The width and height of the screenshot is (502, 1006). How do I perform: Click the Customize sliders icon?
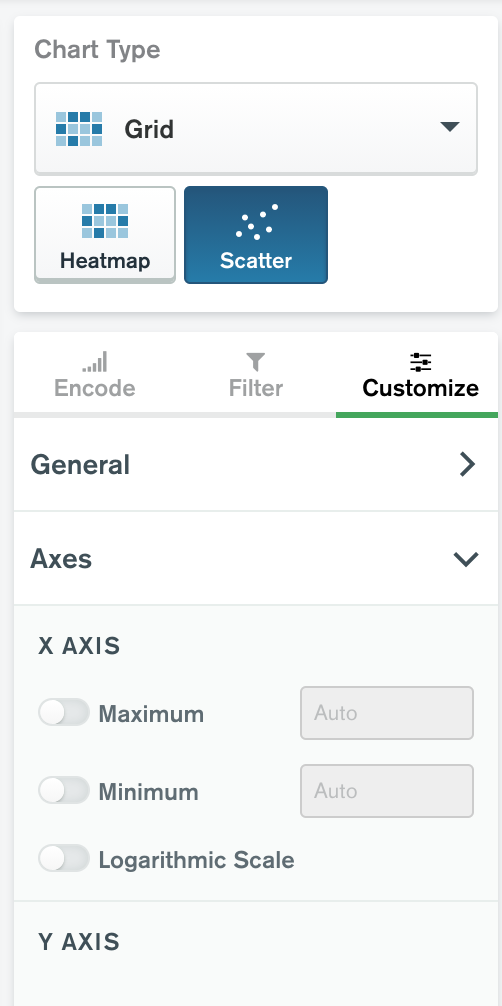coord(420,362)
